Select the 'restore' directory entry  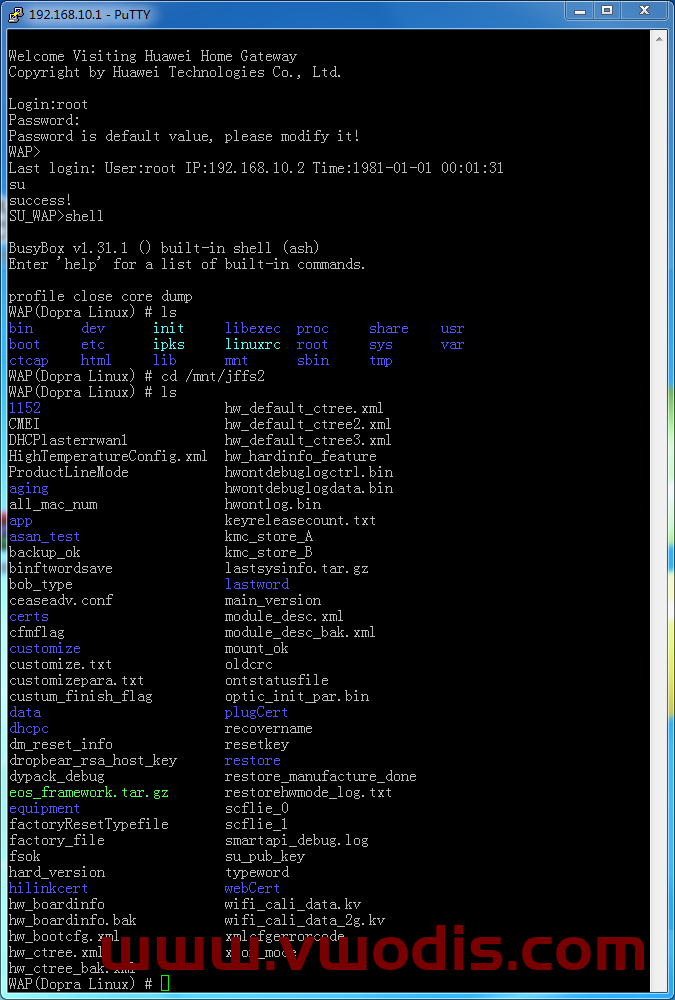[253, 760]
